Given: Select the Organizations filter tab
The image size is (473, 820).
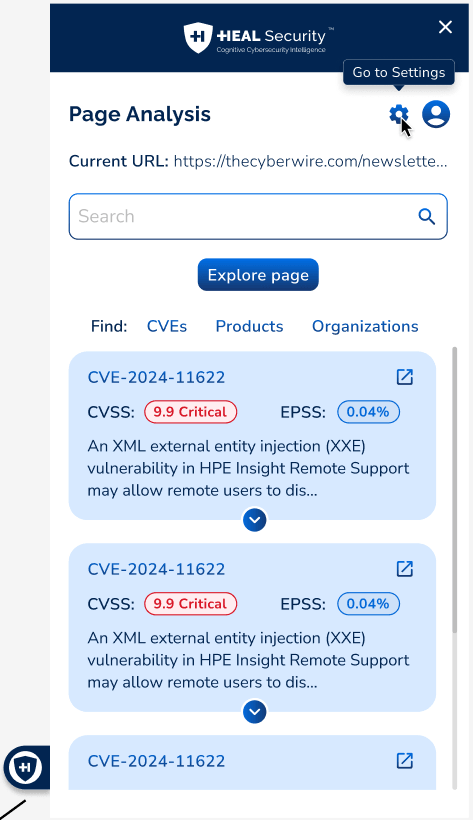Looking at the screenshot, I should tap(365, 326).
